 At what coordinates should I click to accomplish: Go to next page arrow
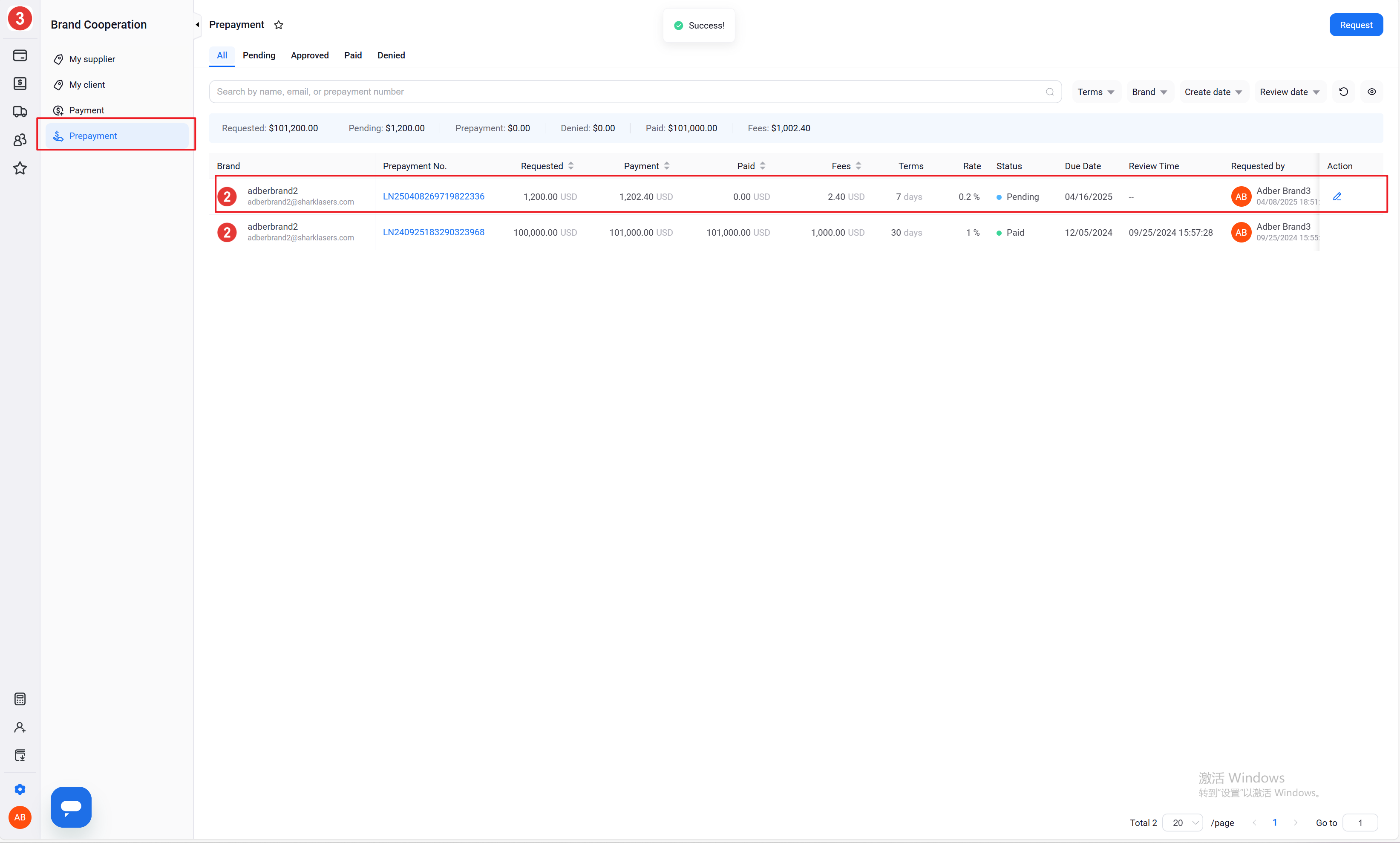[x=1296, y=823]
